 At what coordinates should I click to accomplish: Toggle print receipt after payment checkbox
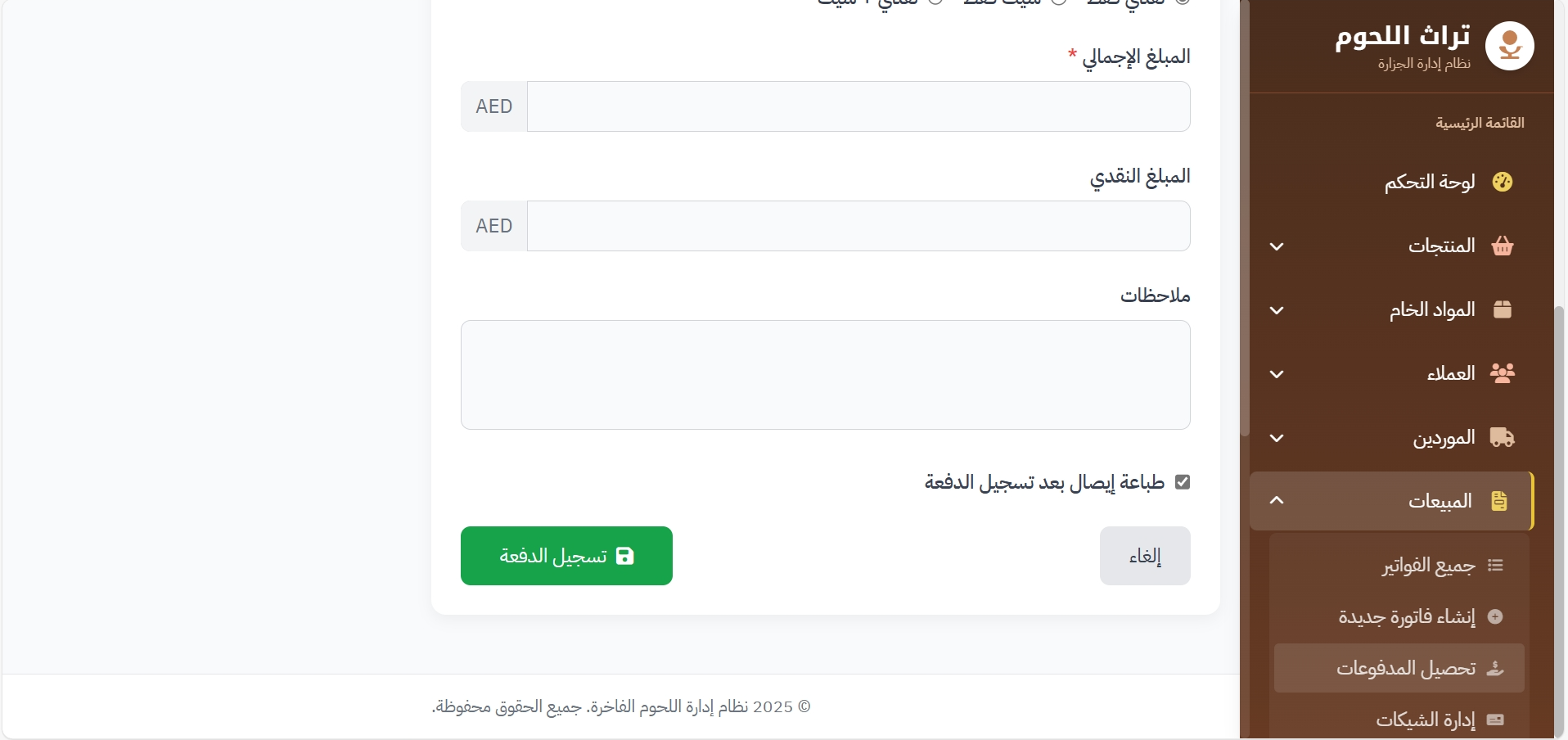[1182, 482]
